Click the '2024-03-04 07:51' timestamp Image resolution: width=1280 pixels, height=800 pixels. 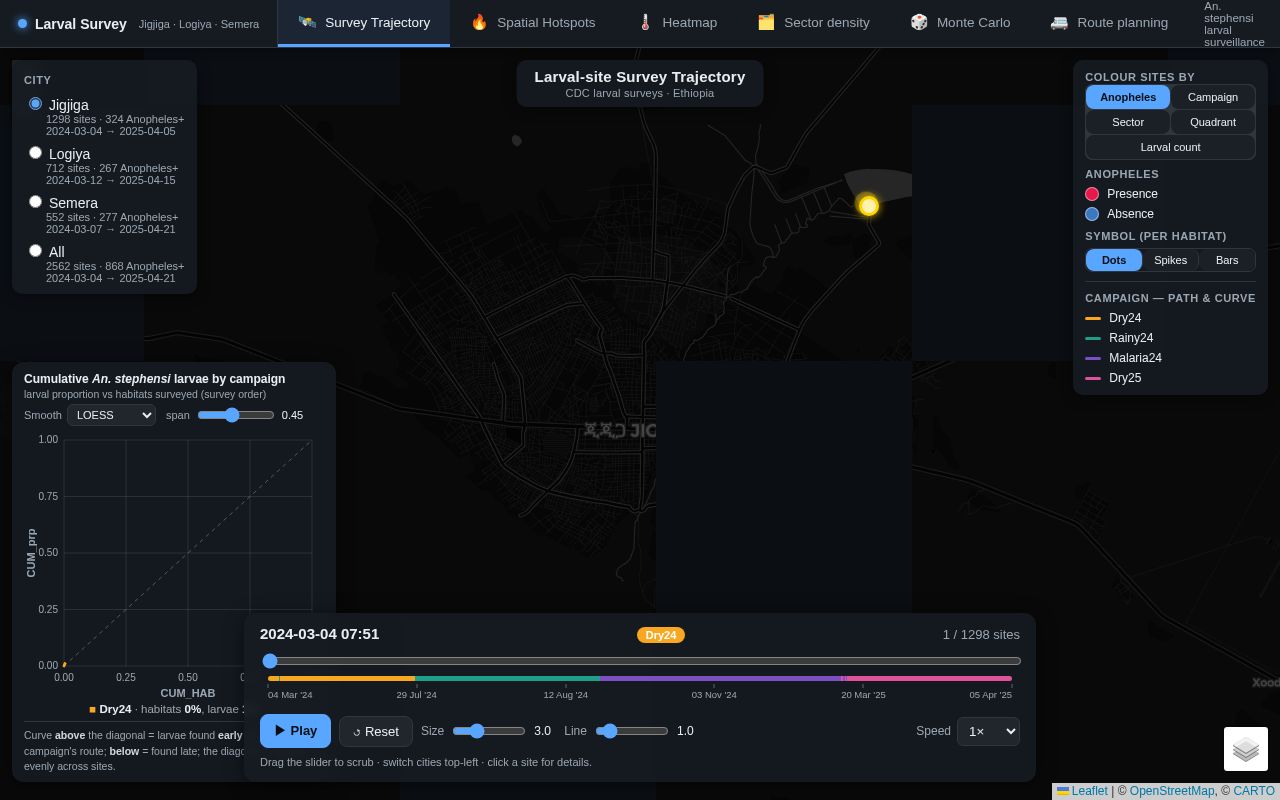pyautogui.click(x=319, y=634)
